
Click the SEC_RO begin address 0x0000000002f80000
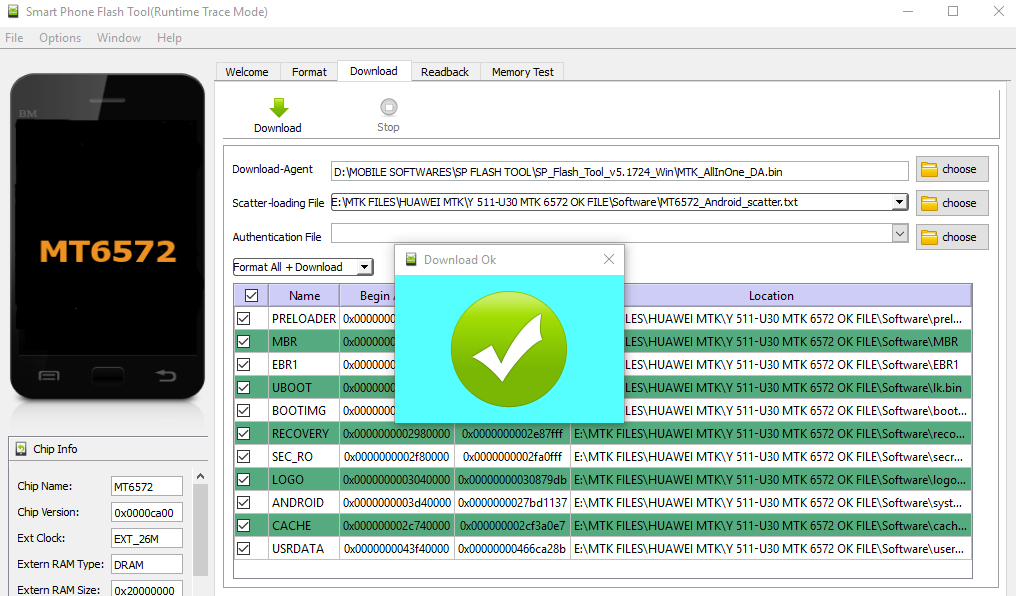(x=397, y=457)
